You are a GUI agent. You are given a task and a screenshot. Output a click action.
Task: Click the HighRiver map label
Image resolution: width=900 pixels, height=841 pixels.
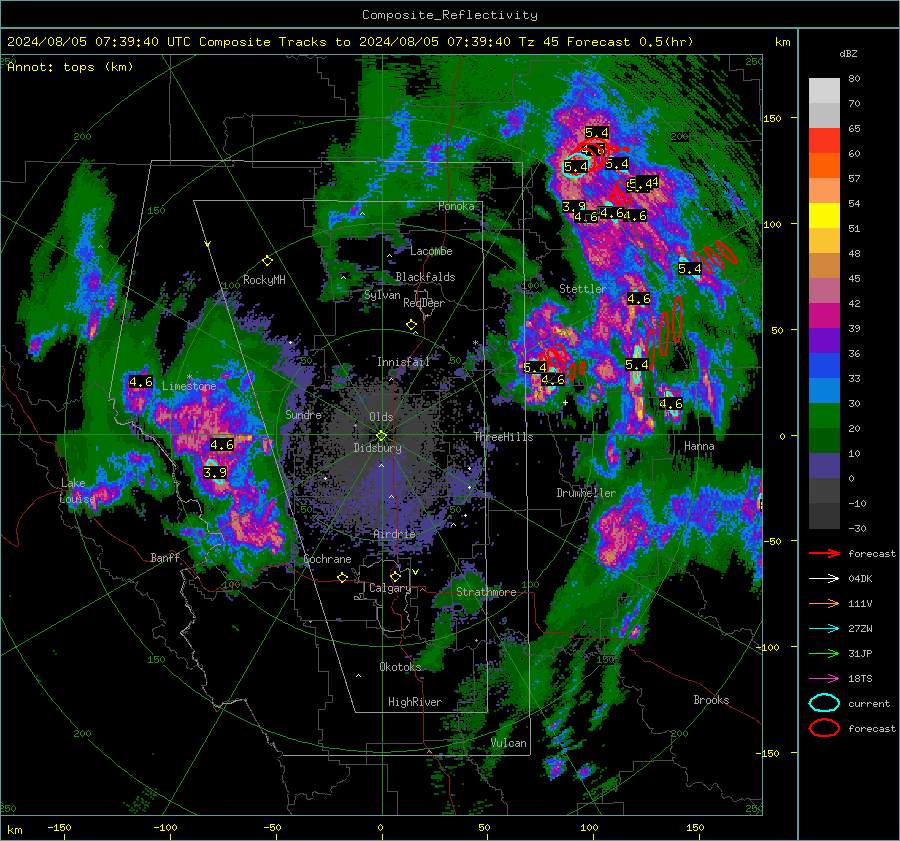(415, 702)
